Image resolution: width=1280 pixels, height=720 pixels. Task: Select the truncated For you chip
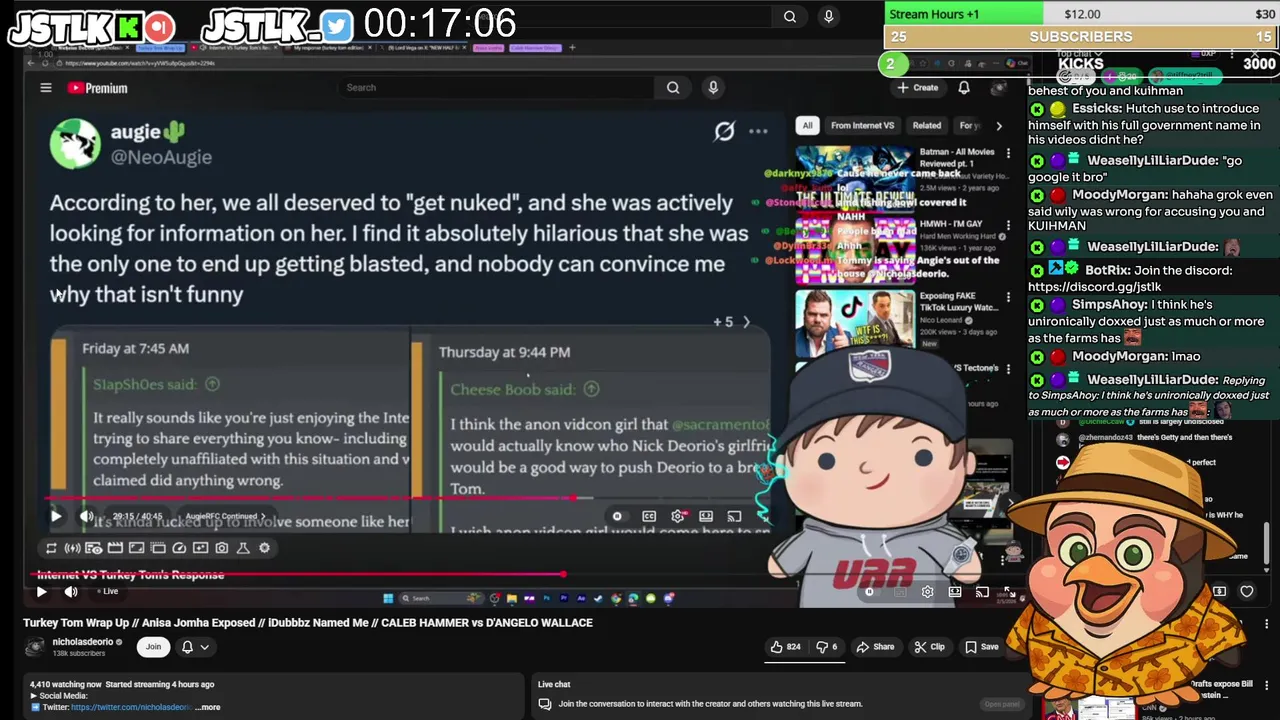pyautogui.click(x=969, y=126)
